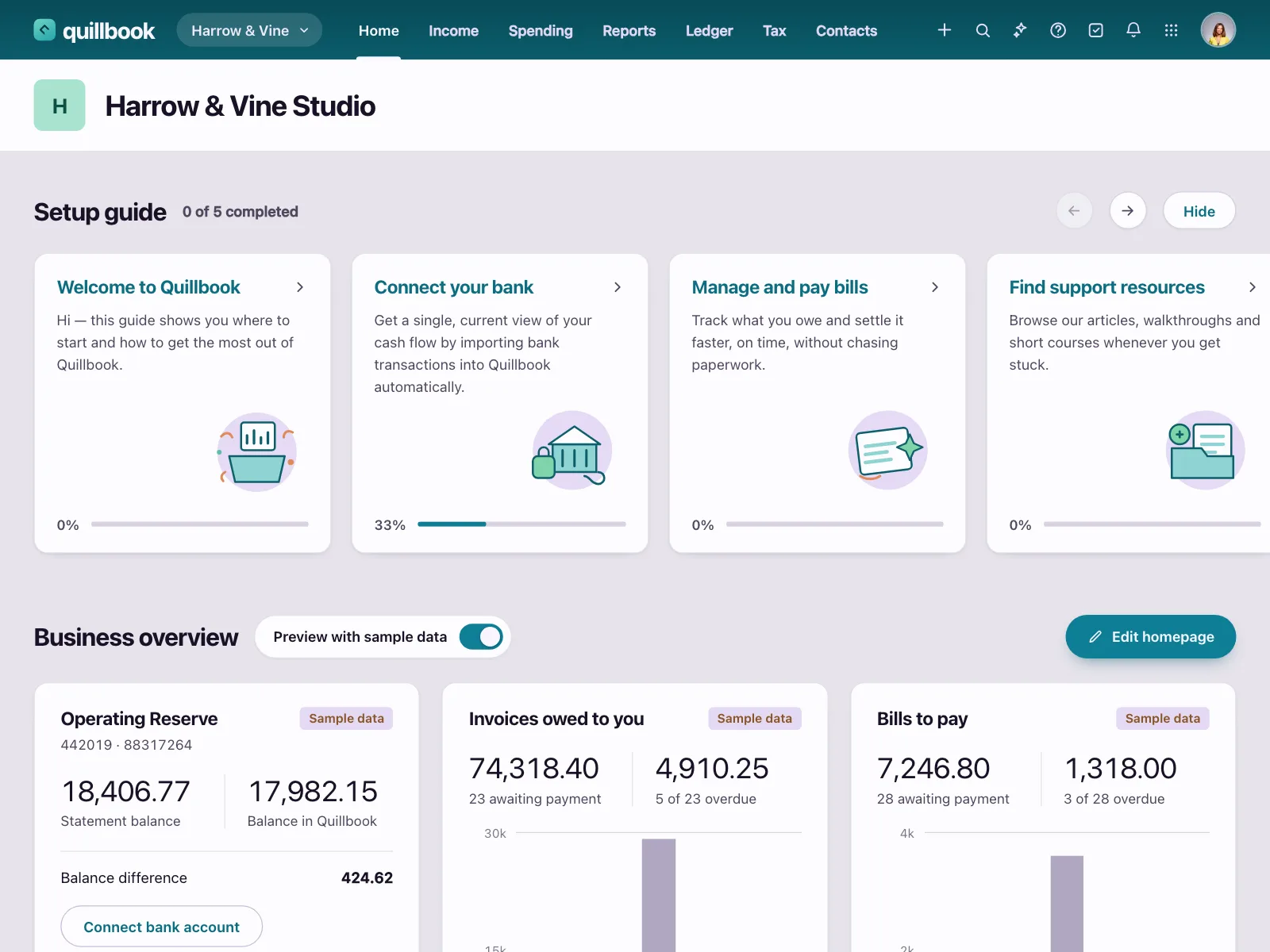Open the user profile avatar
Image resolution: width=1270 pixels, height=952 pixels.
[x=1218, y=30]
